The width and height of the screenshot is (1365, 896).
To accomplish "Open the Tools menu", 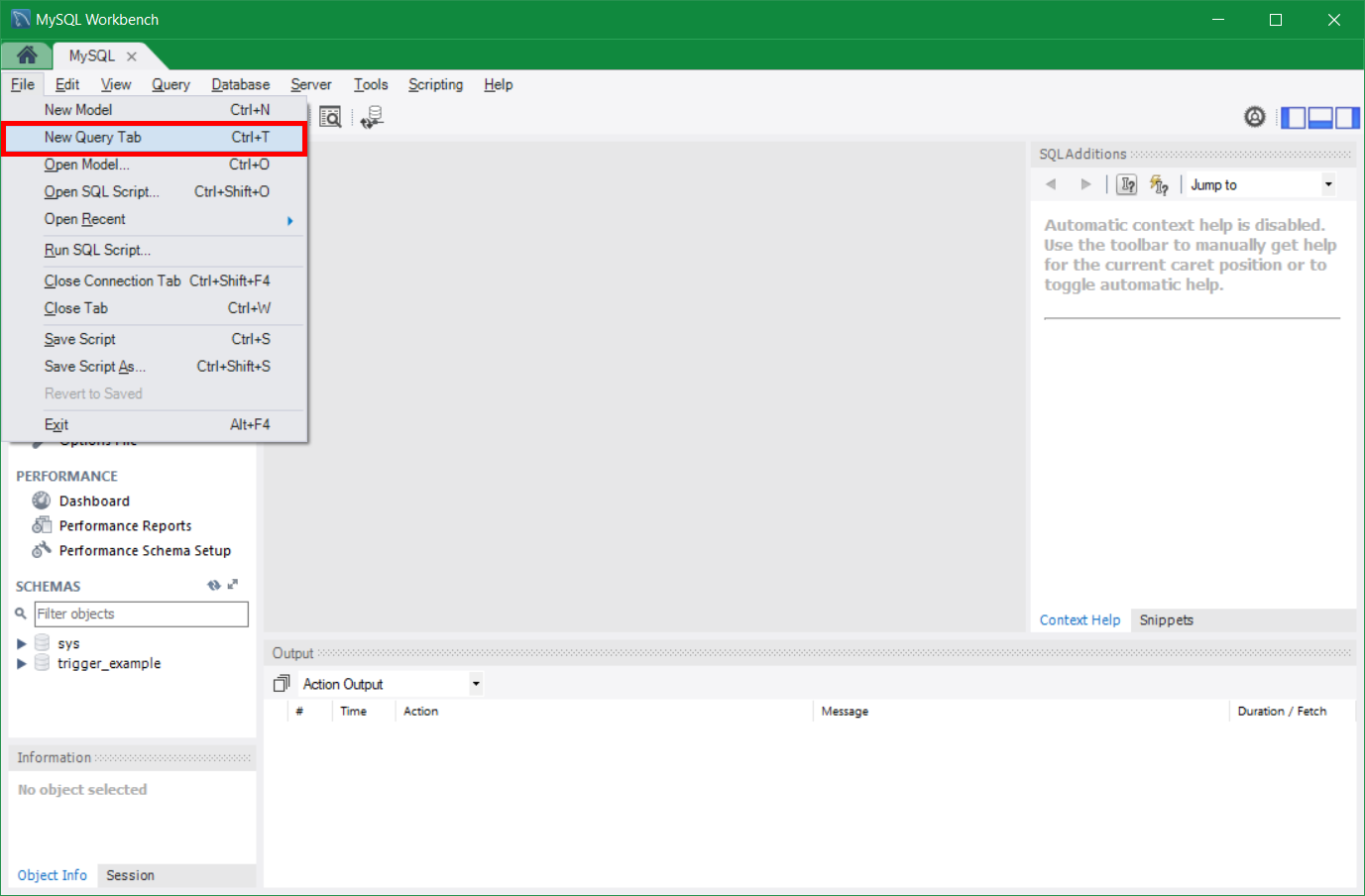I will [371, 84].
